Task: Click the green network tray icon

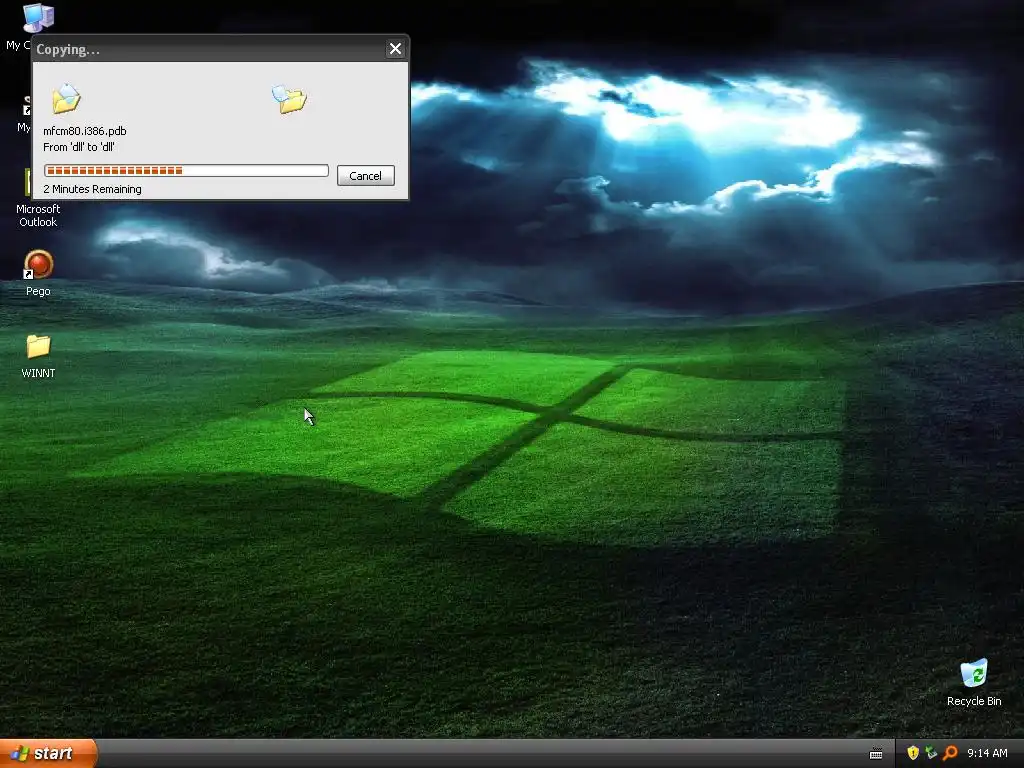Action: pos(931,753)
